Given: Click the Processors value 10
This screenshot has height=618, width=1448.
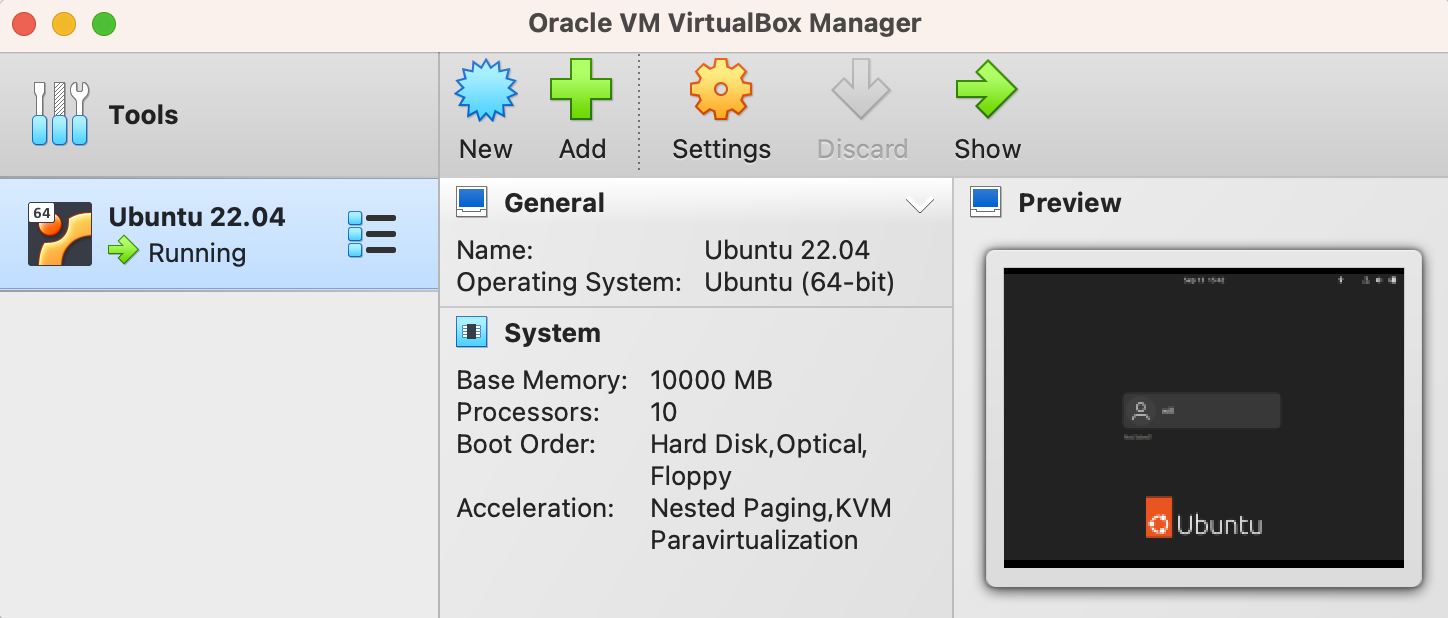Looking at the screenshot, I should pos(663,412).
